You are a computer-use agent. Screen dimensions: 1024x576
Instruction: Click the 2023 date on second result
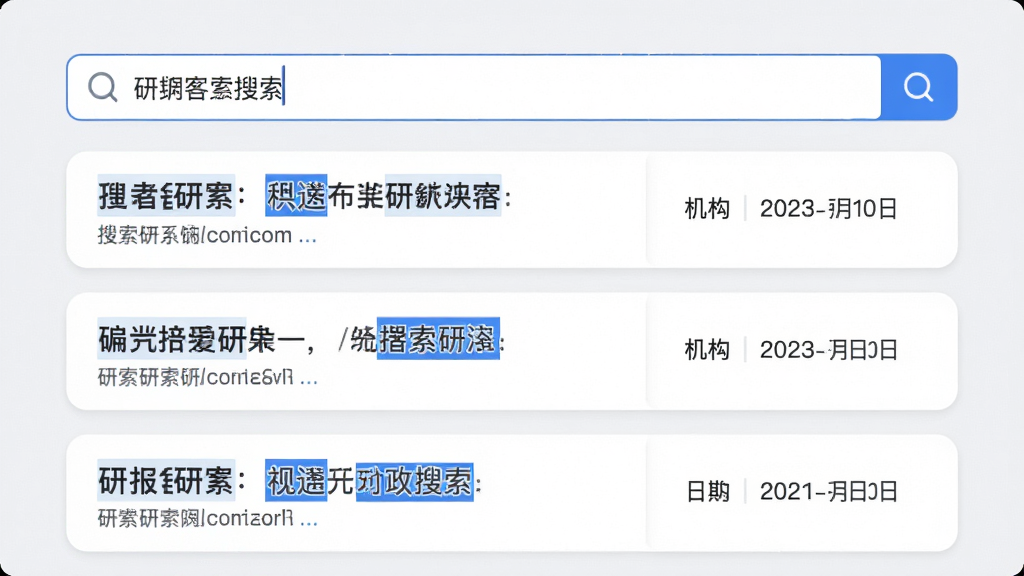pos(828,350)
